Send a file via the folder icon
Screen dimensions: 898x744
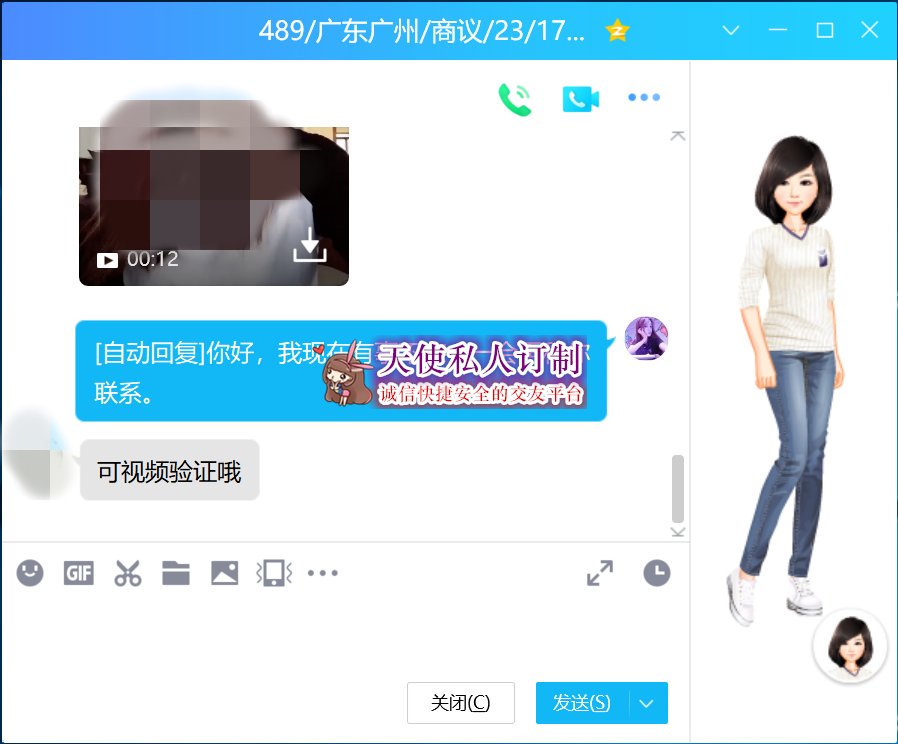pyautogui.click(x=175, y=573)
